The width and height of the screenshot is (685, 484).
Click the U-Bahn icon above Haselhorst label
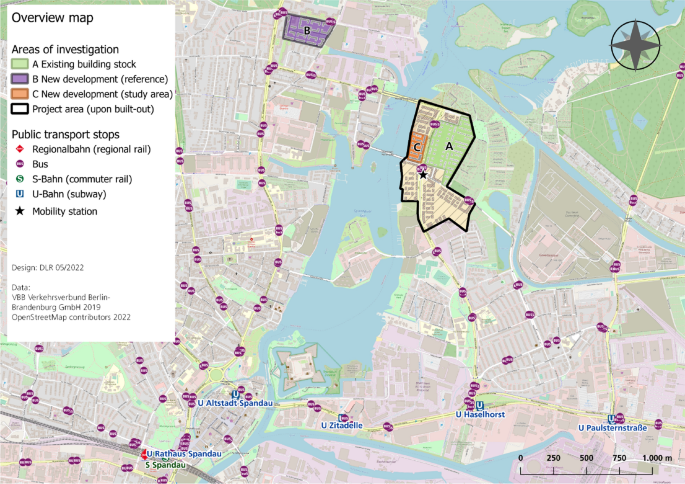click(x=480, y=405)
